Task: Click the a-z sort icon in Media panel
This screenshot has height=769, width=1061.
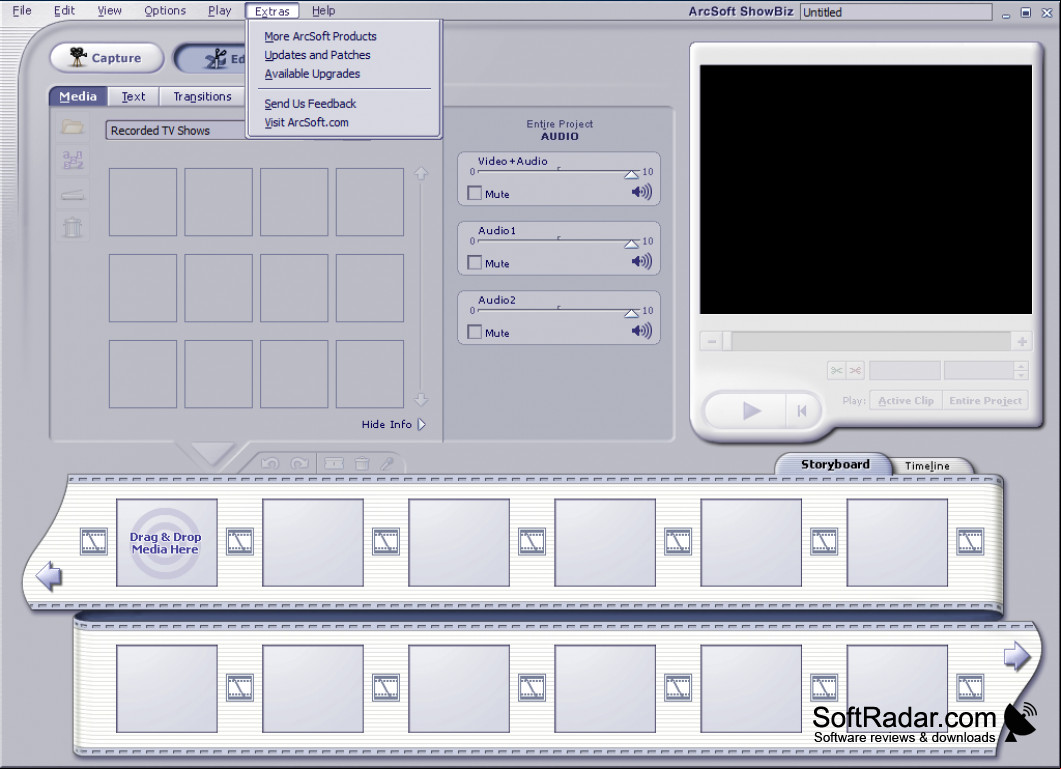Action: [72, 160]
